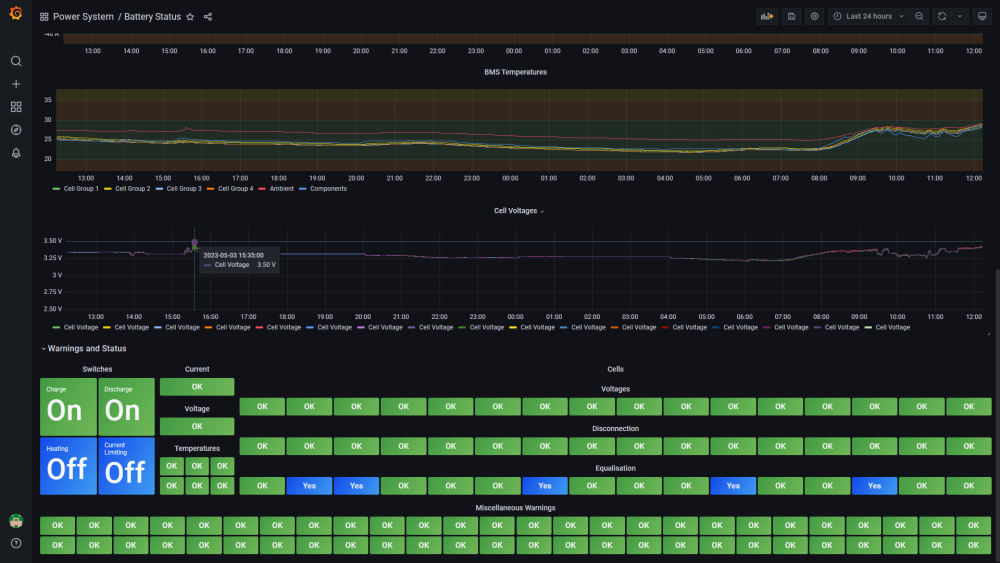The height and width of the screenshot is (563, 1000).
Task: Toggle the Components legend series
Action: (323, 189)
